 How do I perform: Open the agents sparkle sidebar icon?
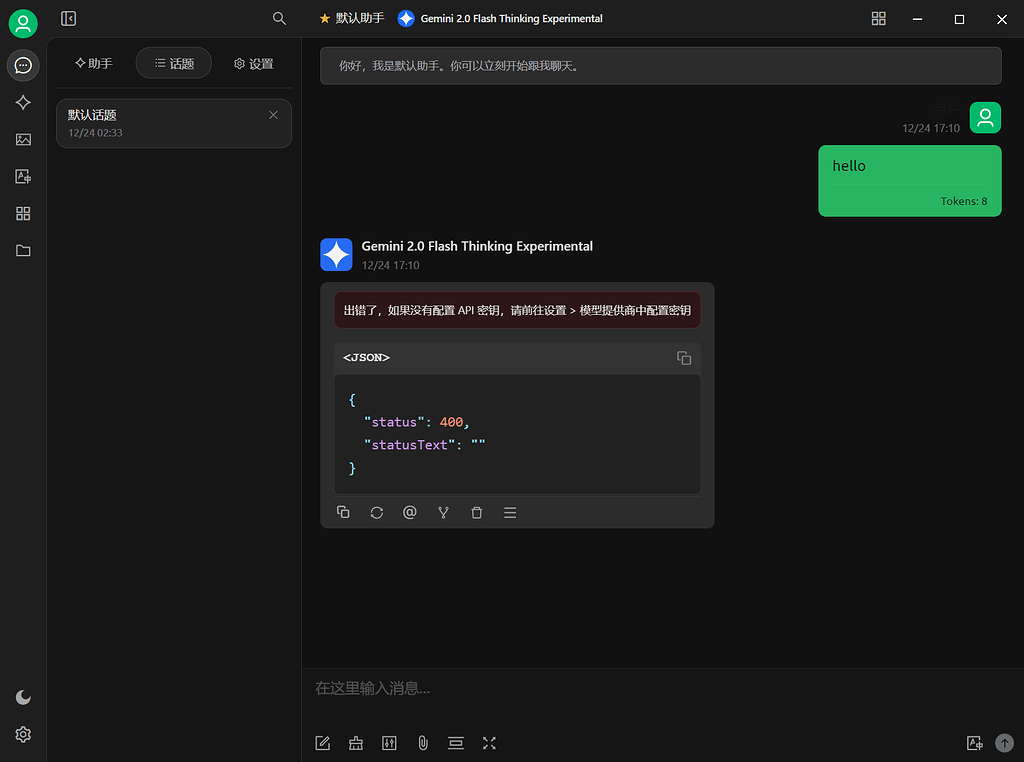click(x=23, y=103)
